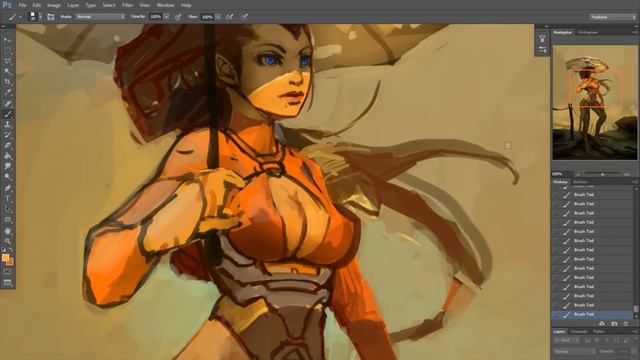Select the Quick Selection tool
The height and width of the screenshot is (360, 640).
tap(7, 71)
